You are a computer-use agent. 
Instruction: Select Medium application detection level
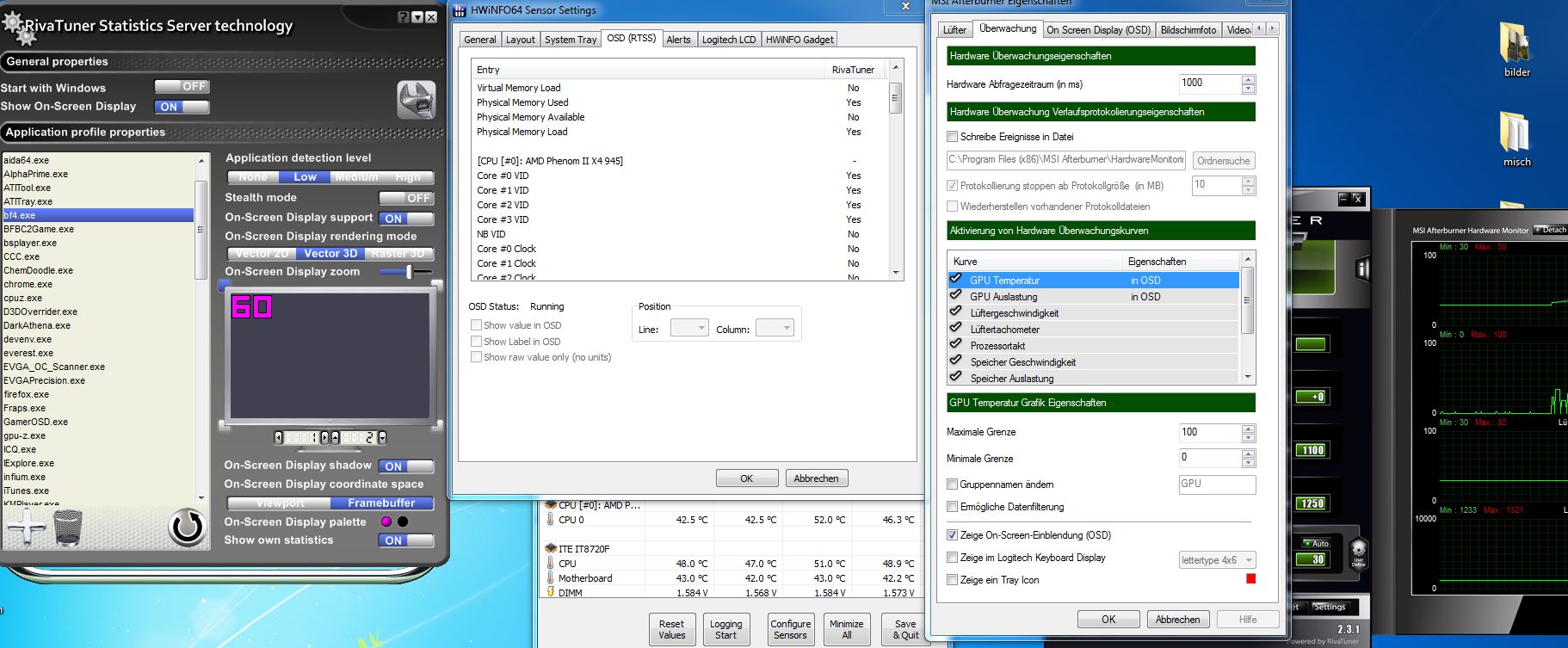[356, 177]
